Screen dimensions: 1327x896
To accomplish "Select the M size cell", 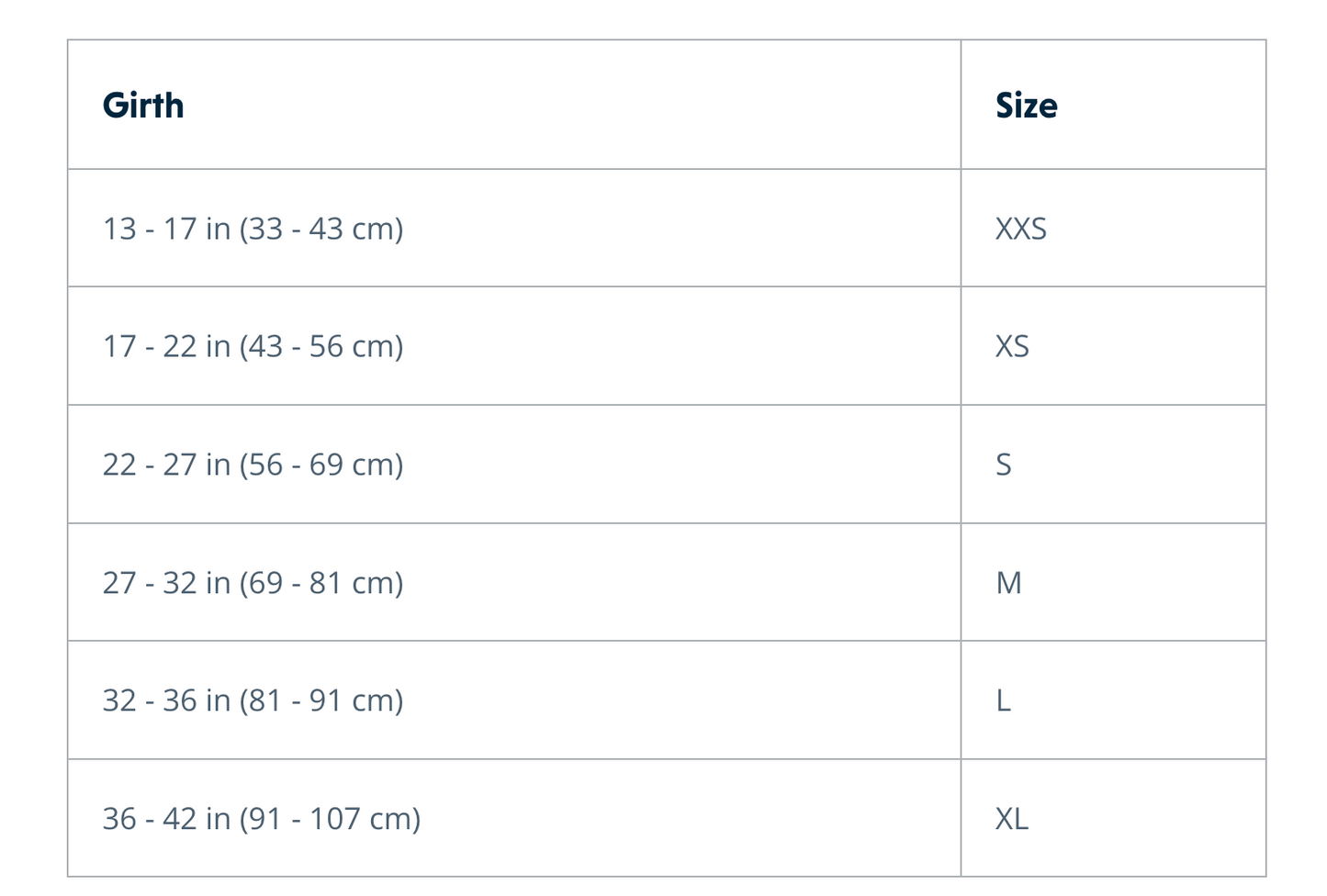I will (1113, 582).
